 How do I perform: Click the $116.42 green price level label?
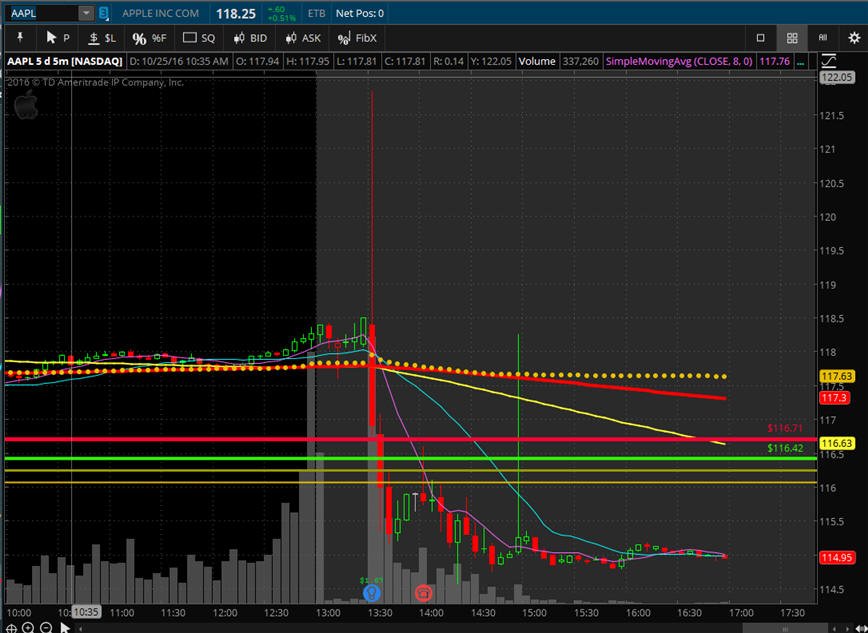[x=785, y=448]
